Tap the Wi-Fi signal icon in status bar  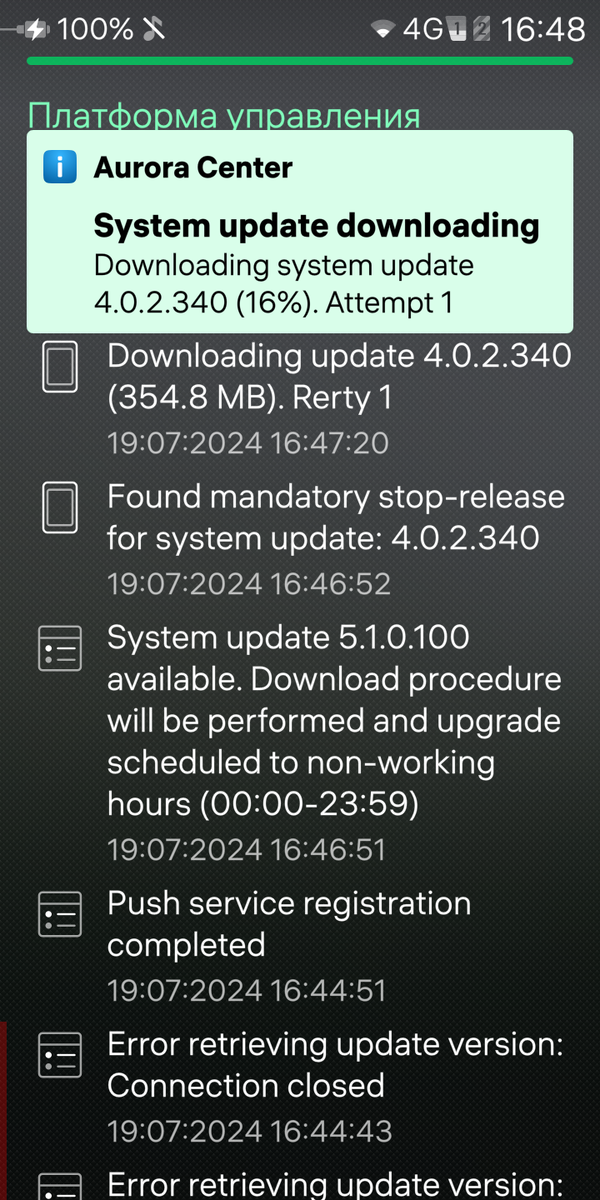382,30
